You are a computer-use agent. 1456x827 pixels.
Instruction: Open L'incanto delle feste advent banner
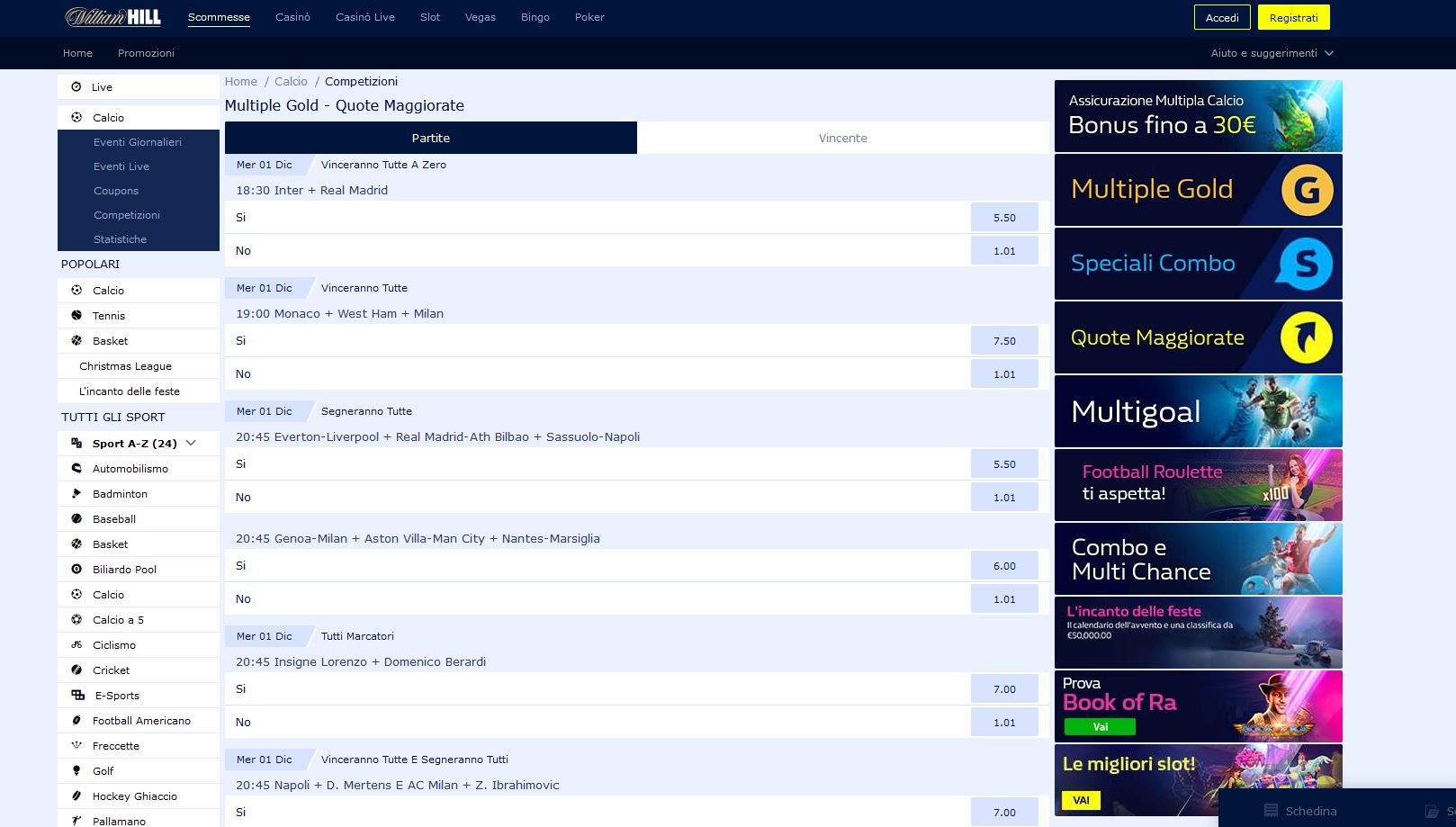pyautogui.click(x=1198, y=633)
